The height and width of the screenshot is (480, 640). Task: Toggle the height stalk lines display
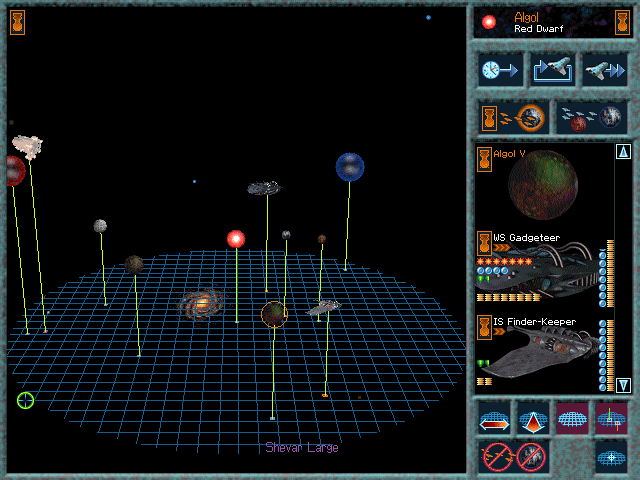tap(611, 419)
